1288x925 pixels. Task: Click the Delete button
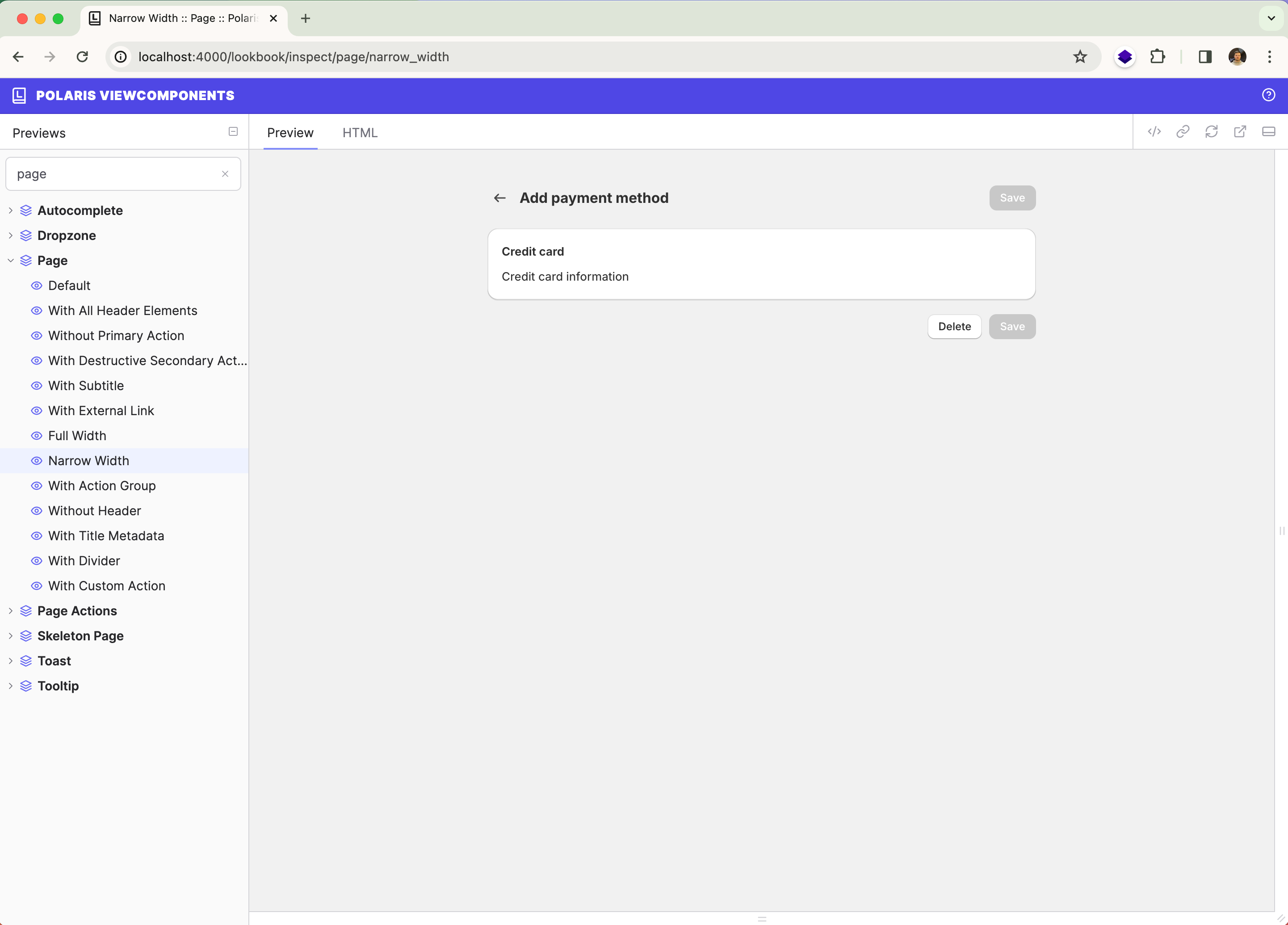pyautogui.click(x=954, y=327)
